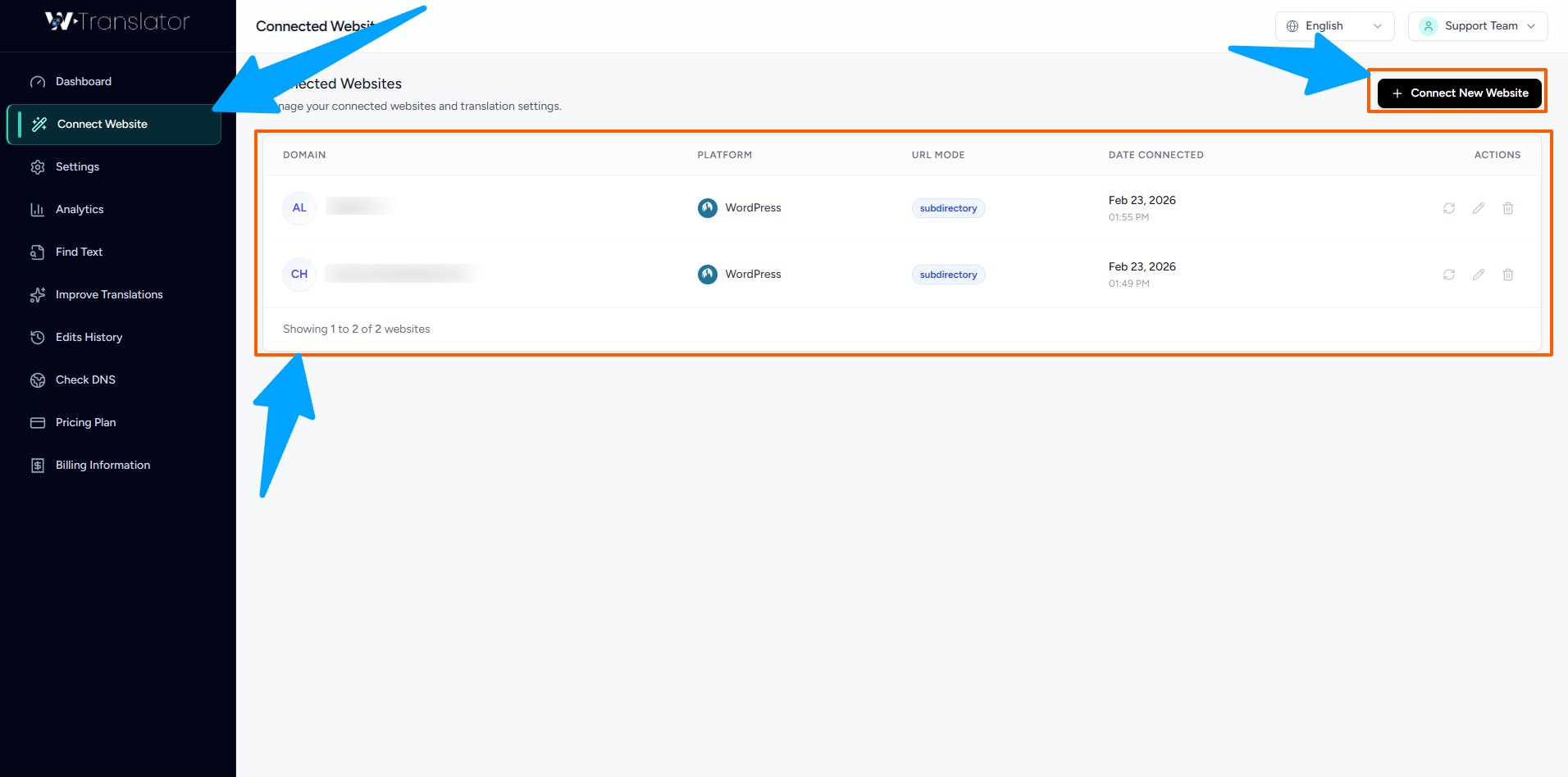Viewport: 1568px width, 777px height.
Task: Click the edit pencil icon for AL website
Action: click(1479, 208)
